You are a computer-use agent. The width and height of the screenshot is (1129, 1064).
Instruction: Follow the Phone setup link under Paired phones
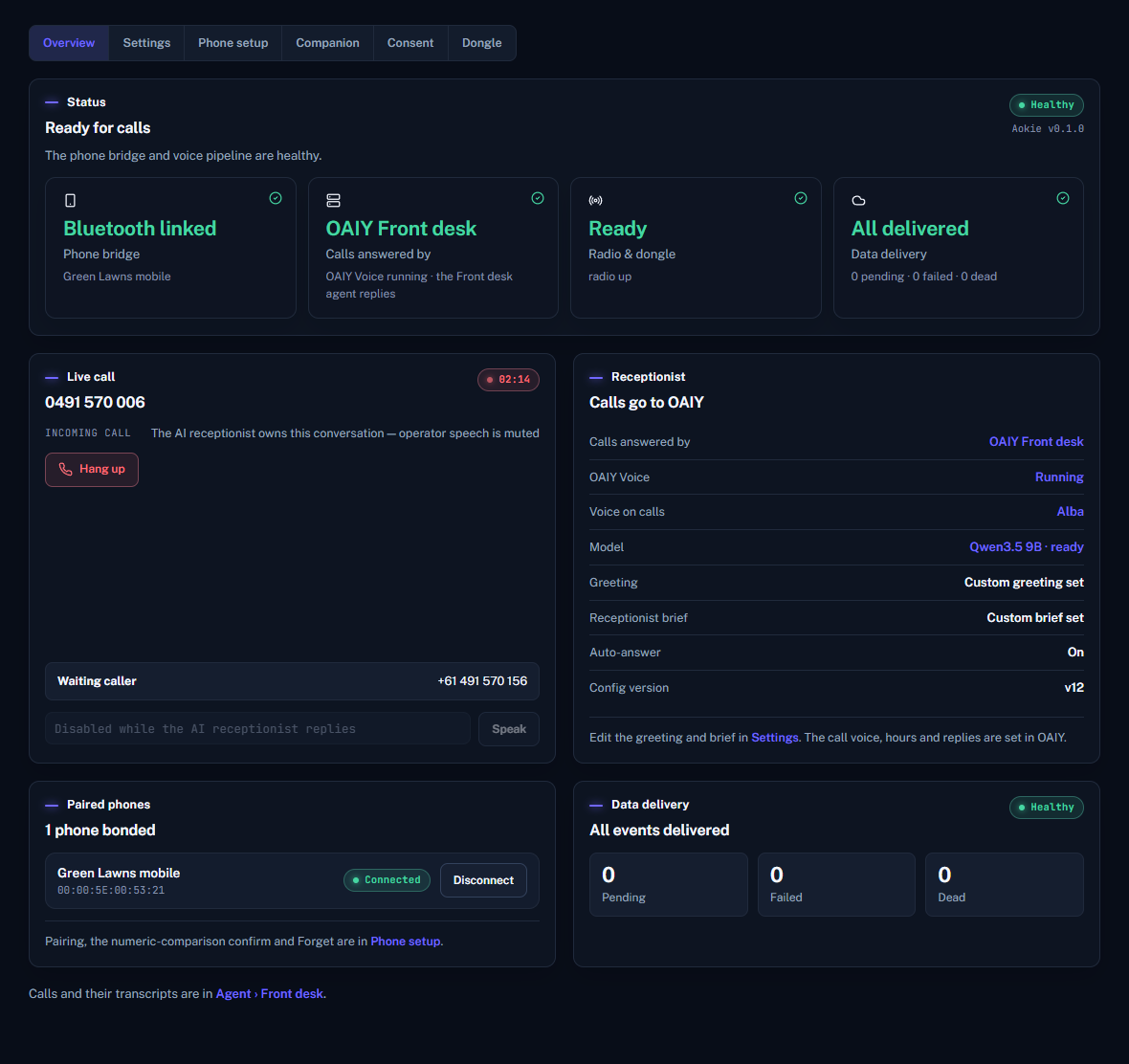(x=406, y=941)
